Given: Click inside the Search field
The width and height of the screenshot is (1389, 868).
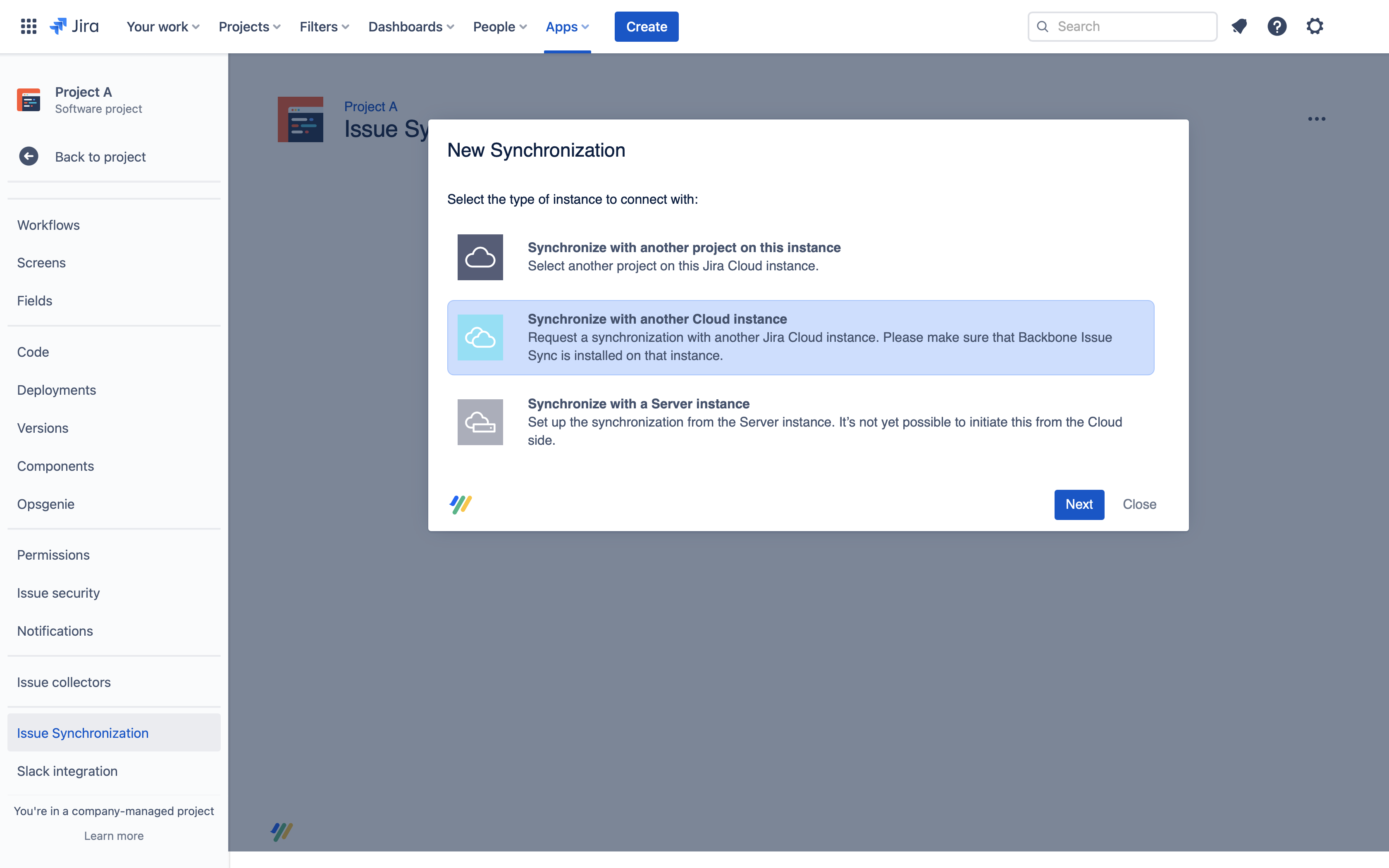Looking at the screenshot, I should pos(1122,26).
